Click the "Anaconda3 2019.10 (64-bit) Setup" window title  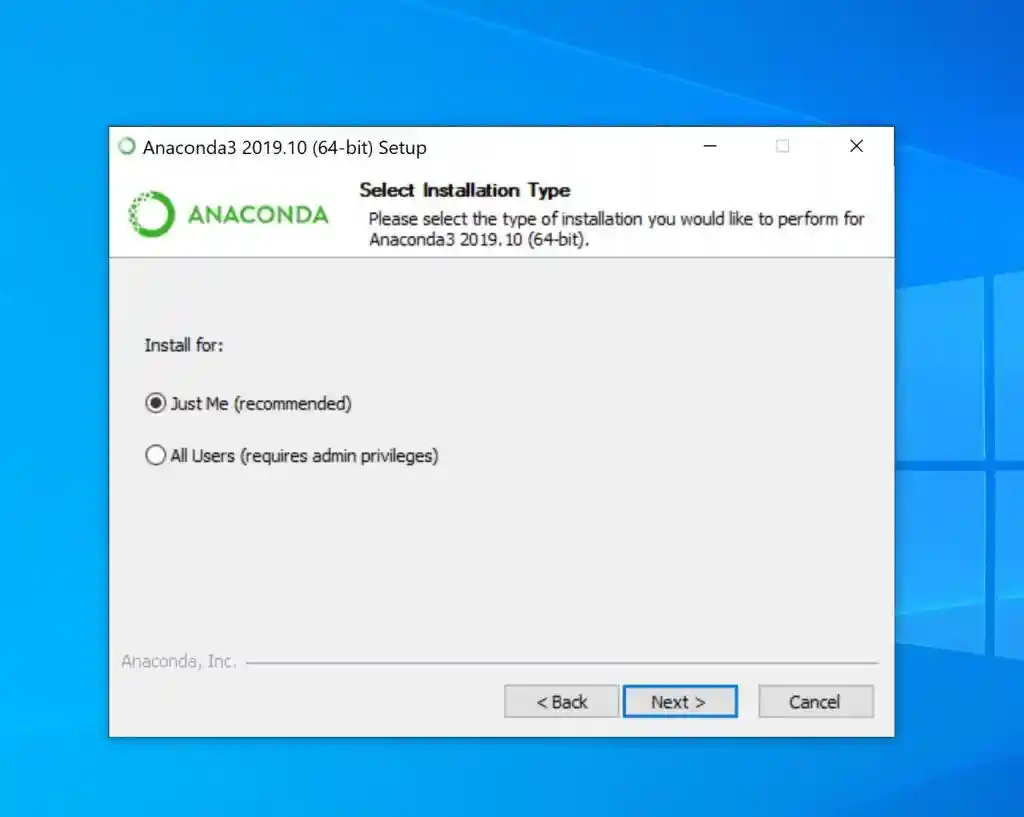285,148
